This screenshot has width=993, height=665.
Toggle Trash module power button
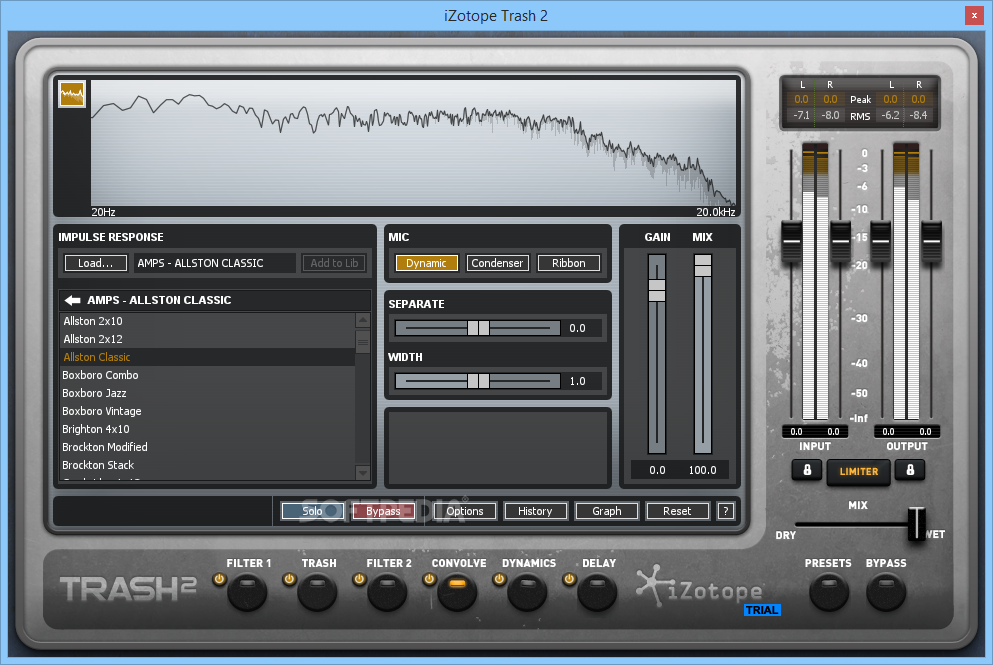pyautogui.click(x=289, y=579)
